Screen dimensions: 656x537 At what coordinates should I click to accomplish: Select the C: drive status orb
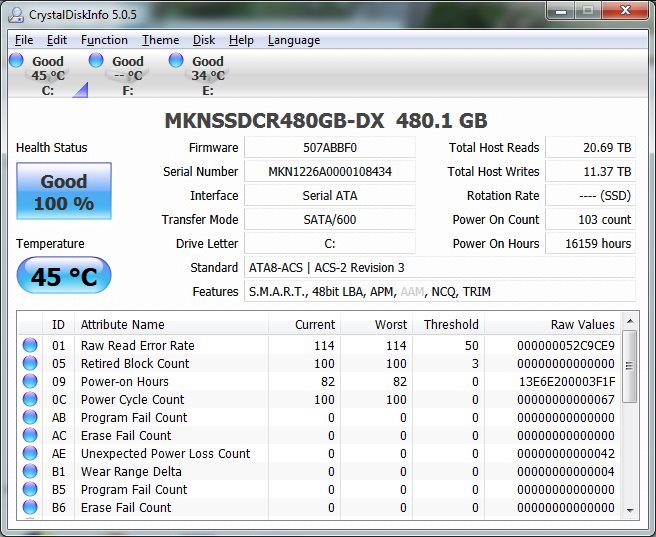pos(16,61)
